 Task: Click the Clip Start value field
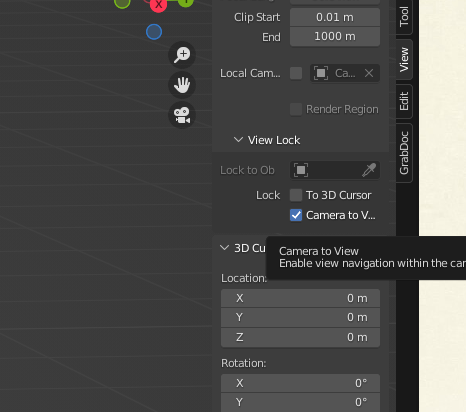pos(335,17)
